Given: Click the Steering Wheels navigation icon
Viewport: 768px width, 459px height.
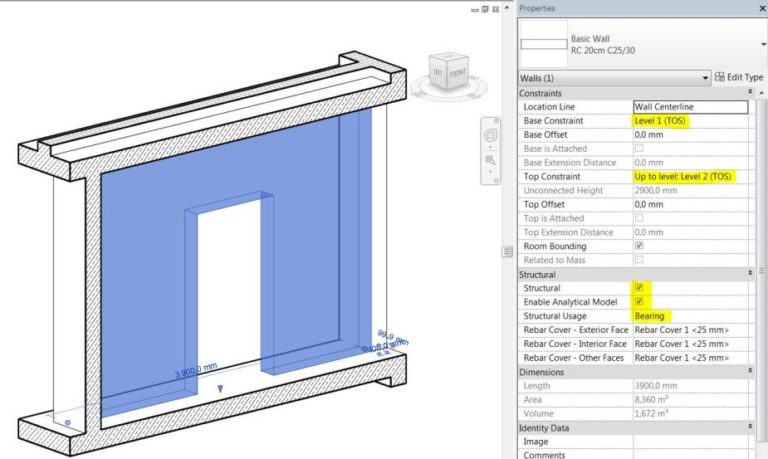Looking at the screenshot, I should coord(490,135).
